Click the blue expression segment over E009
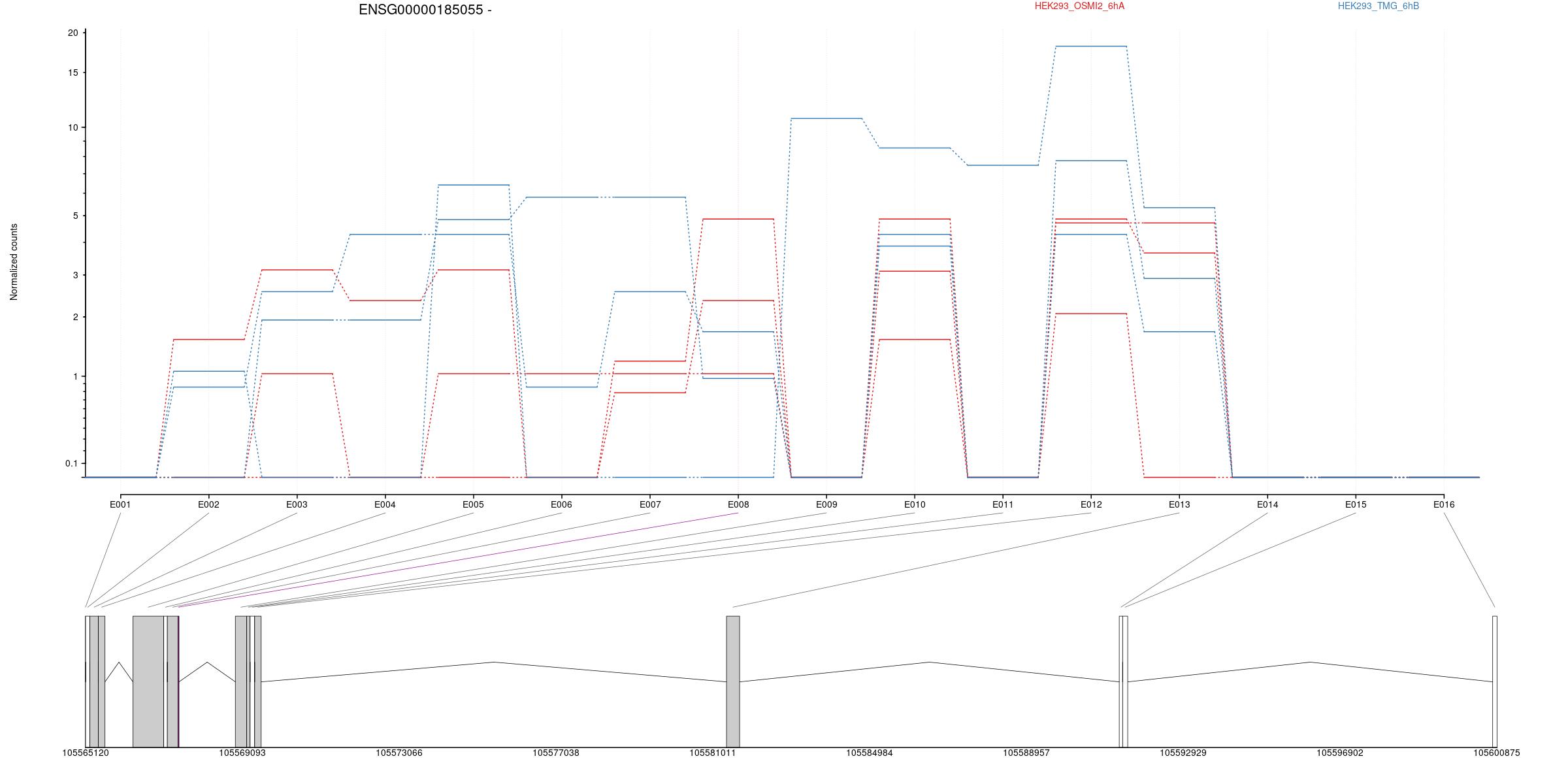 826,118
